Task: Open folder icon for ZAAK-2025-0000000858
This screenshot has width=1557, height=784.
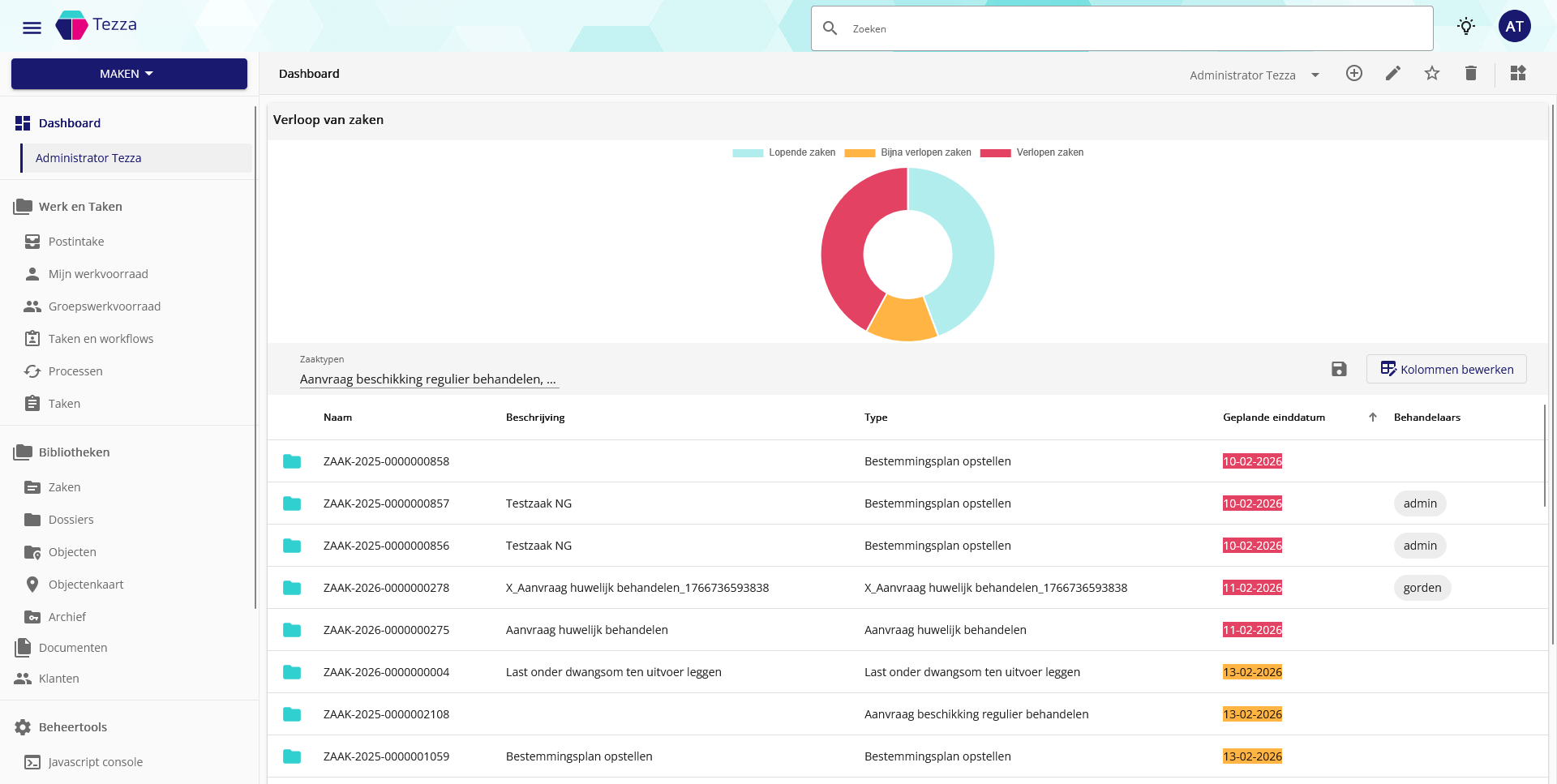Action: coord(292,461)
